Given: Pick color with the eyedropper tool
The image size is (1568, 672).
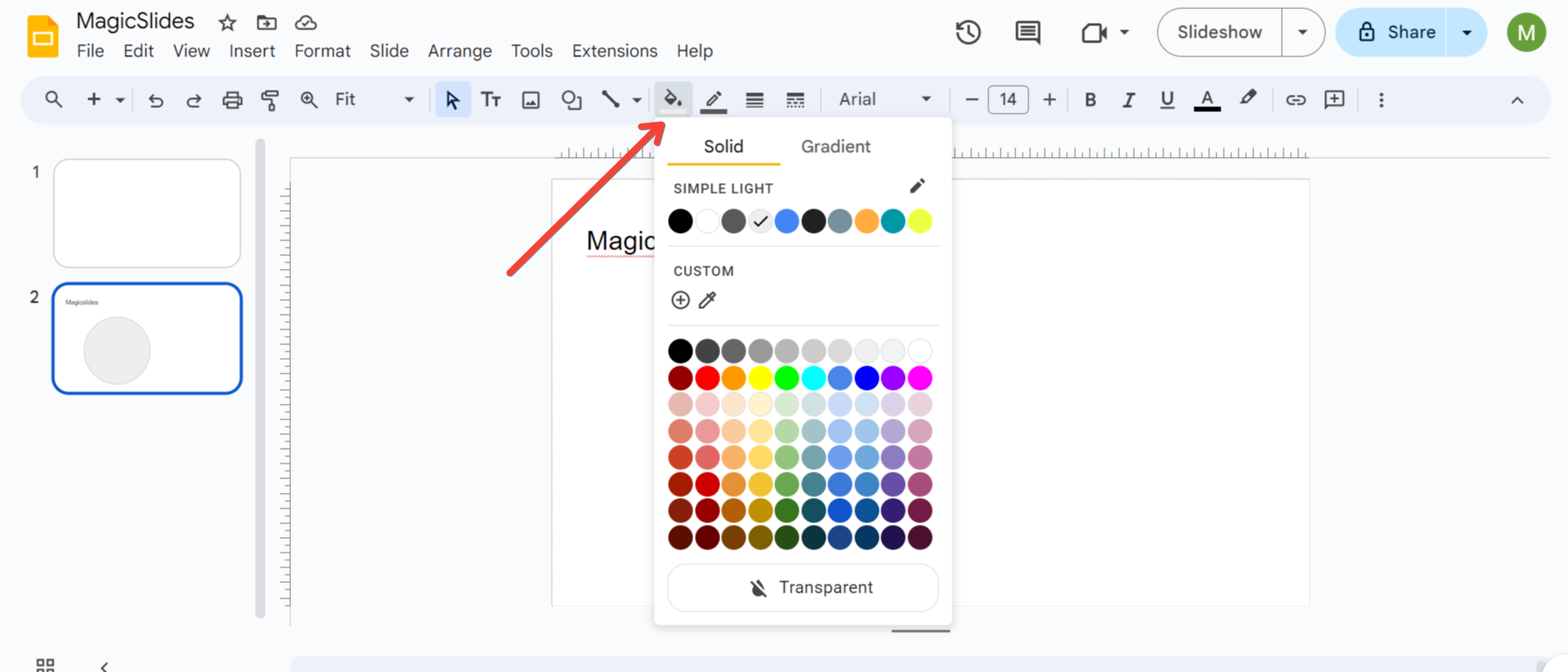Looking at the screenshot, I should [x=707, y=300].
